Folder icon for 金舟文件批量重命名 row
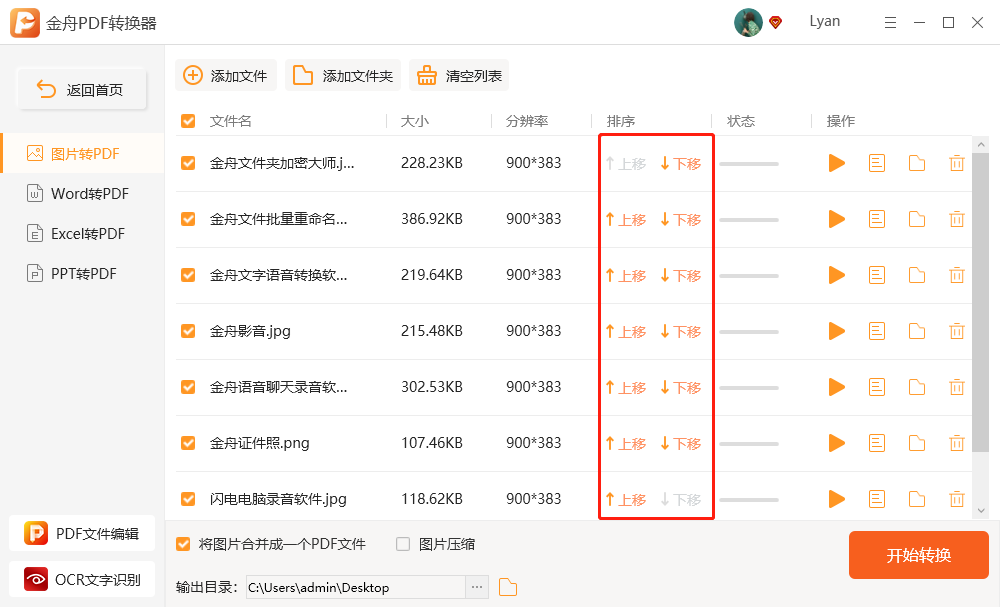1000x607 pixels. point(917,219)
